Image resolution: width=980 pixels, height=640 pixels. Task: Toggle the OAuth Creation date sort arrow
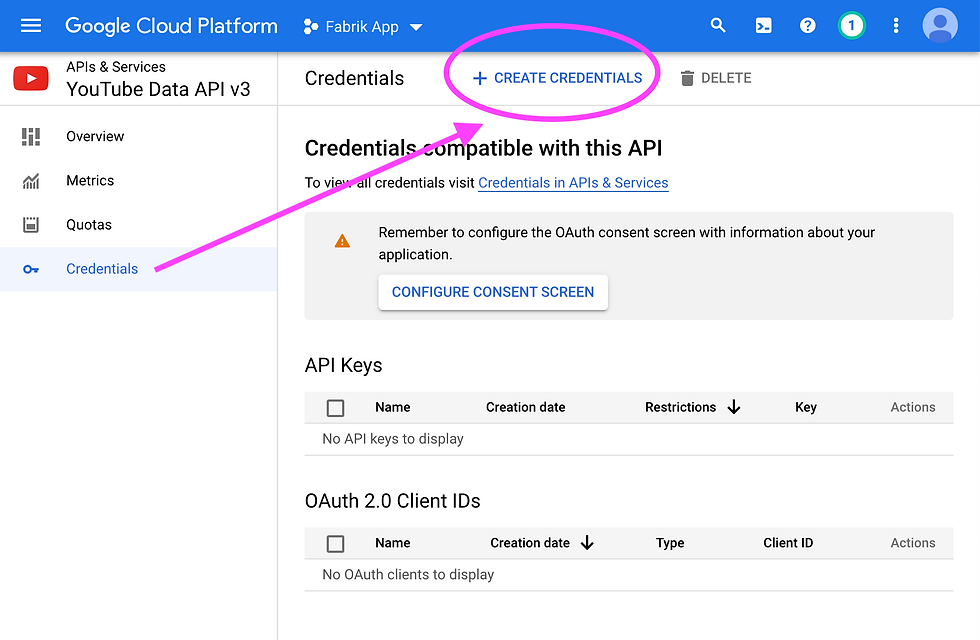[587, 543]
